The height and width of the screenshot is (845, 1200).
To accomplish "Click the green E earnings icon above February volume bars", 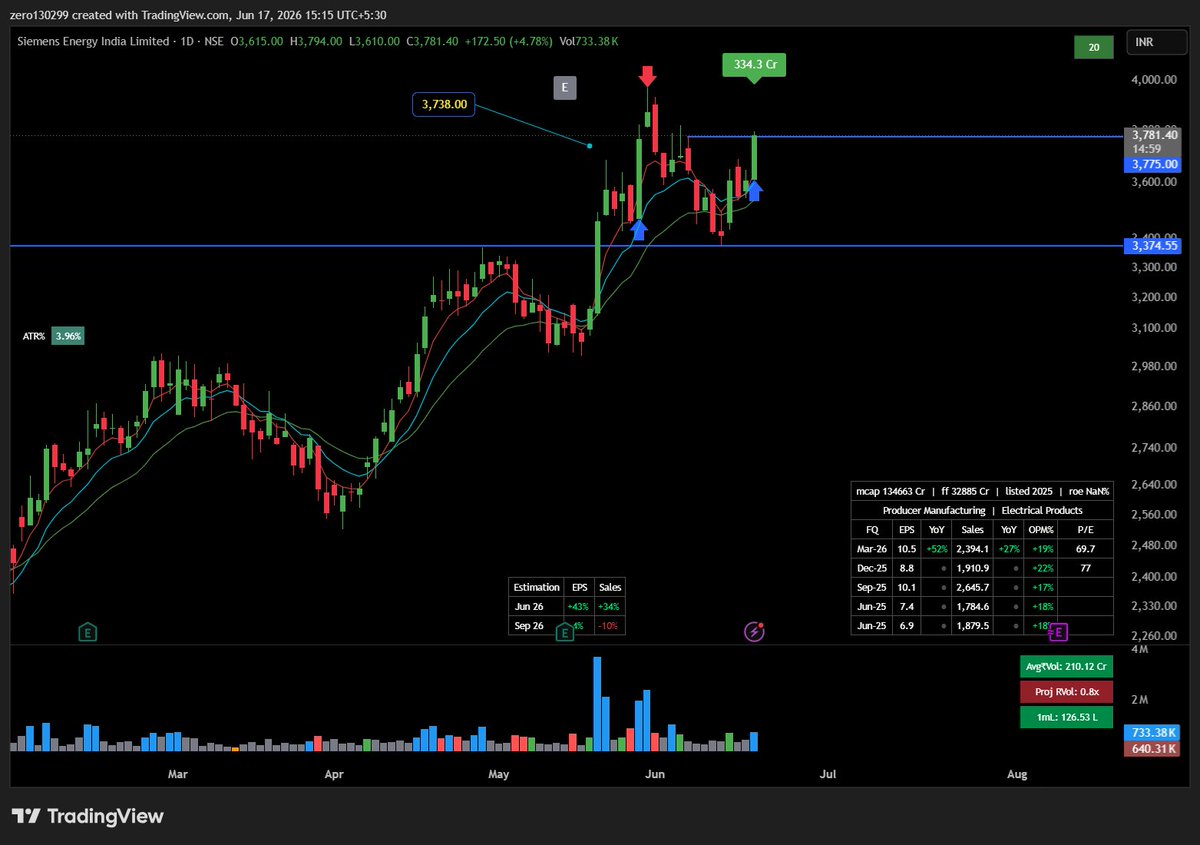I will click(x=88, y=631).
